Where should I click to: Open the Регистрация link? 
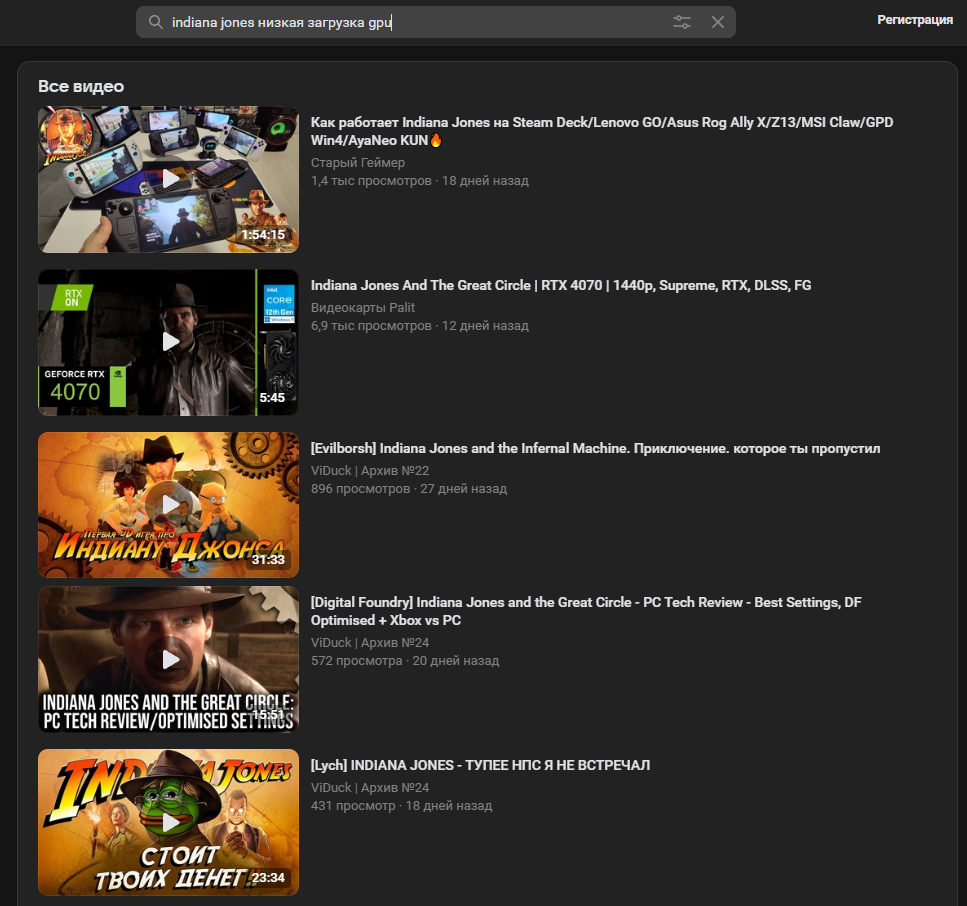(915, 20)
